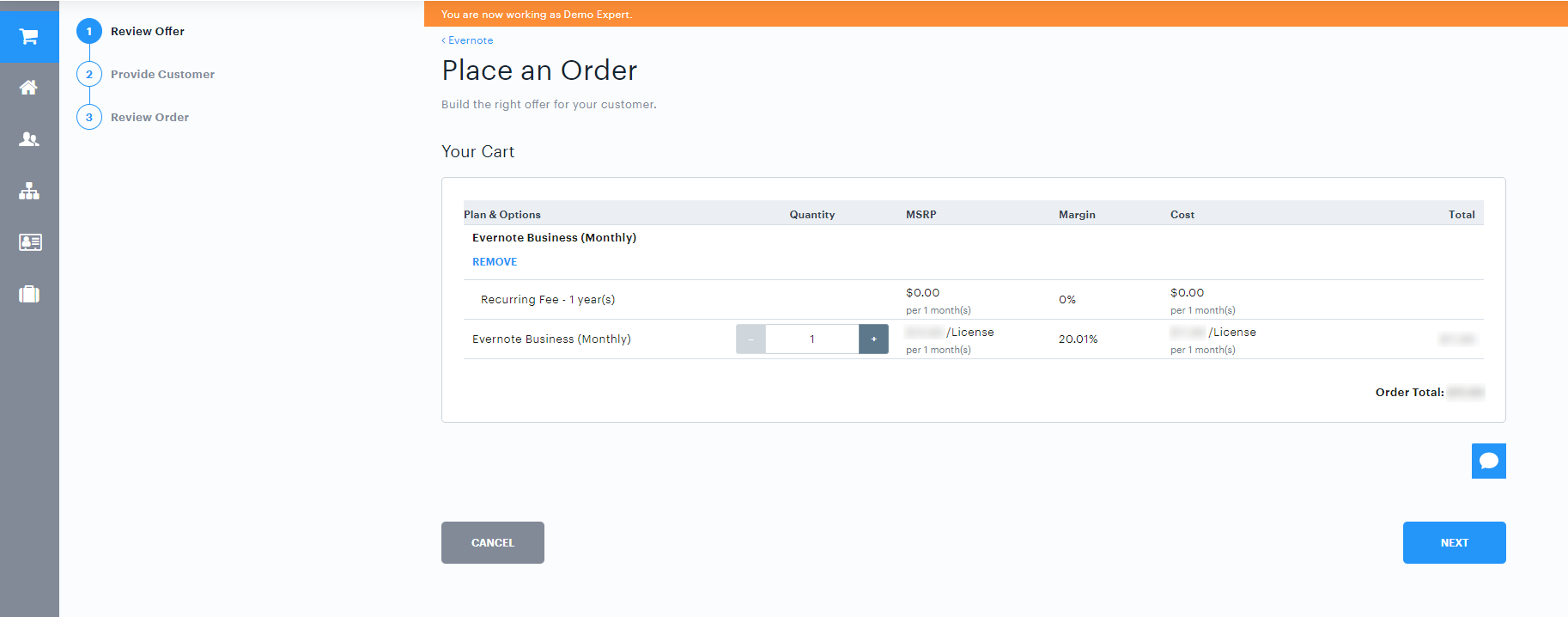Click the quantity input field showing 1
1568x617 pixels.
[x=812, y=339]
